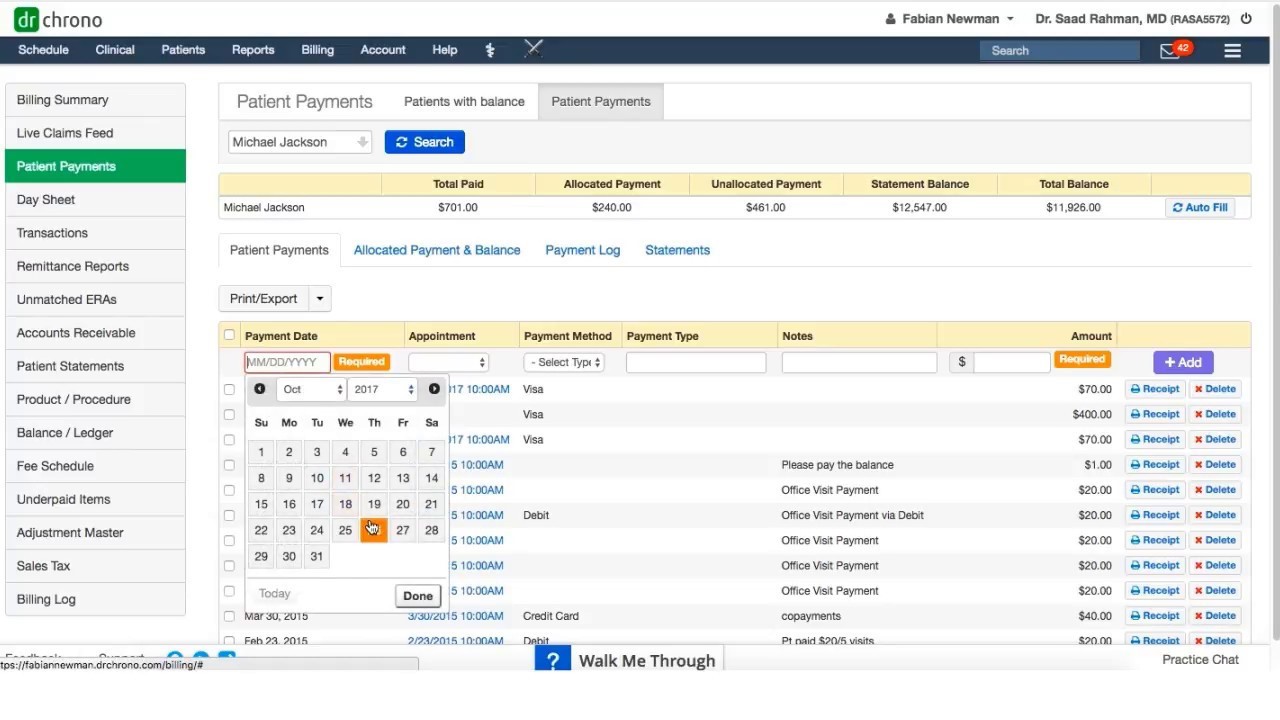Viewport: 1280px width, 720px height.
Task: Open Remittance Reports from the sidebar
Action: [x=72, y=266]
